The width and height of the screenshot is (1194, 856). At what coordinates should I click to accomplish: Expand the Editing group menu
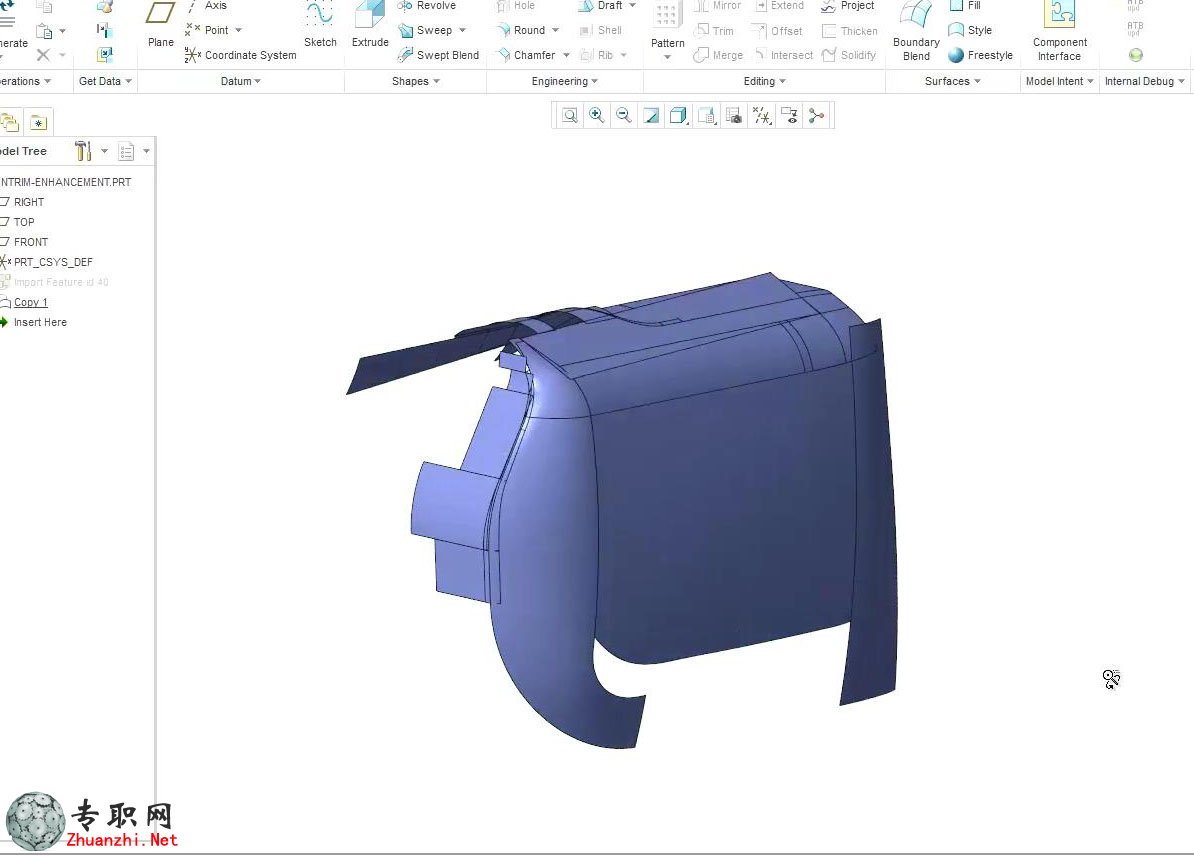click(765, 81)
